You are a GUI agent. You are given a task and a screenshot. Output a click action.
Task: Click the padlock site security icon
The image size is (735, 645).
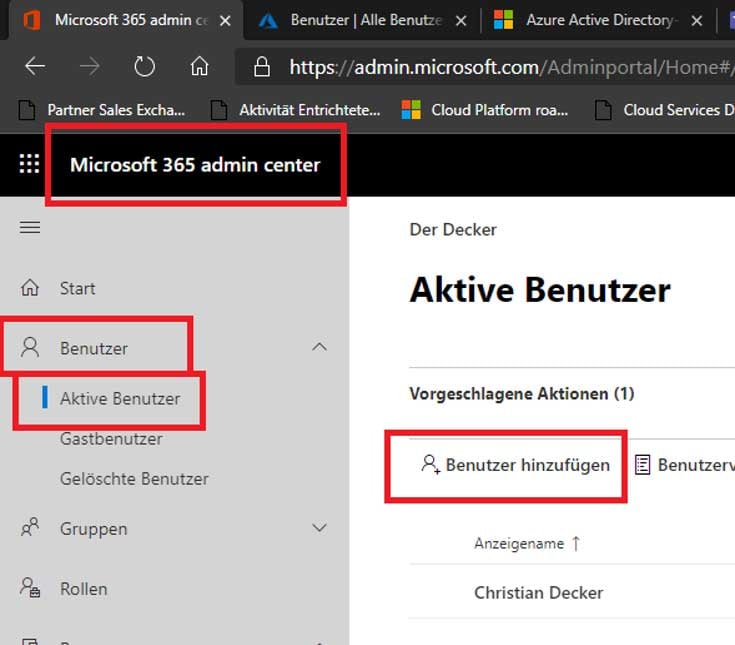click(x=262, y=67)
